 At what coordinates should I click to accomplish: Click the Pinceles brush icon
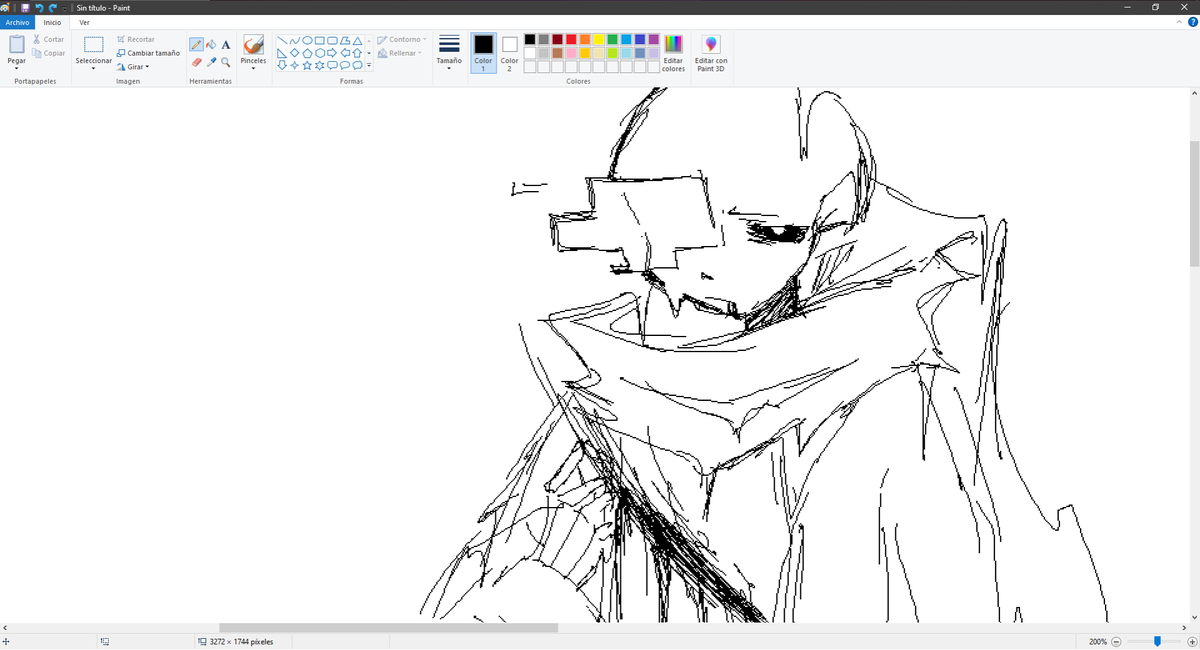pyautogui.click(x=254, y=44)
